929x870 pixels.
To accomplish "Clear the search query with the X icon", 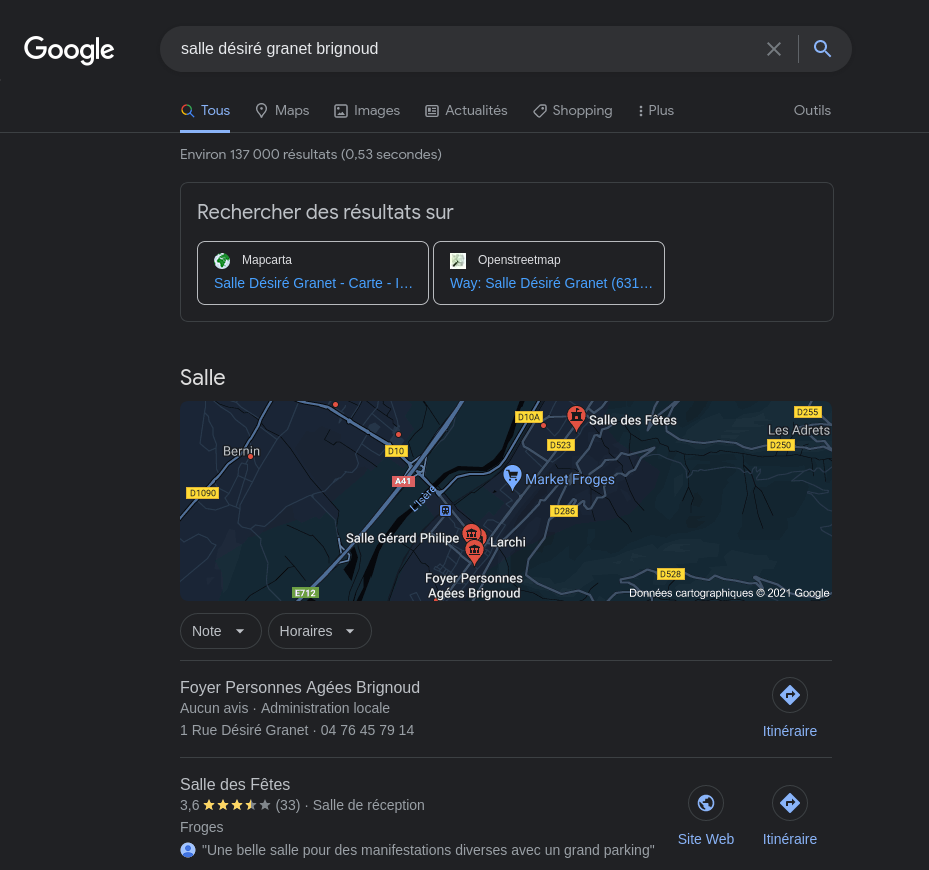I will click(x=773, y=49).
